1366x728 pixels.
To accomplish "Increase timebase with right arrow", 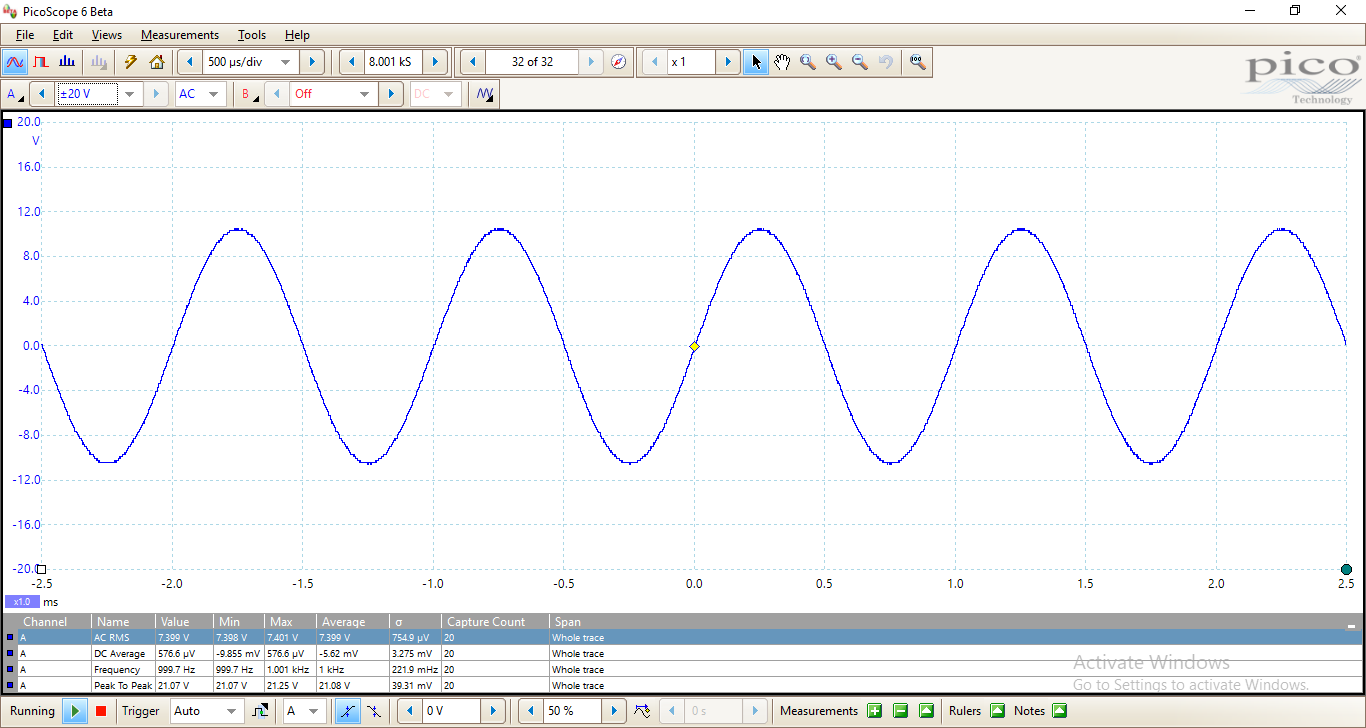I will (x=312, y=62).
